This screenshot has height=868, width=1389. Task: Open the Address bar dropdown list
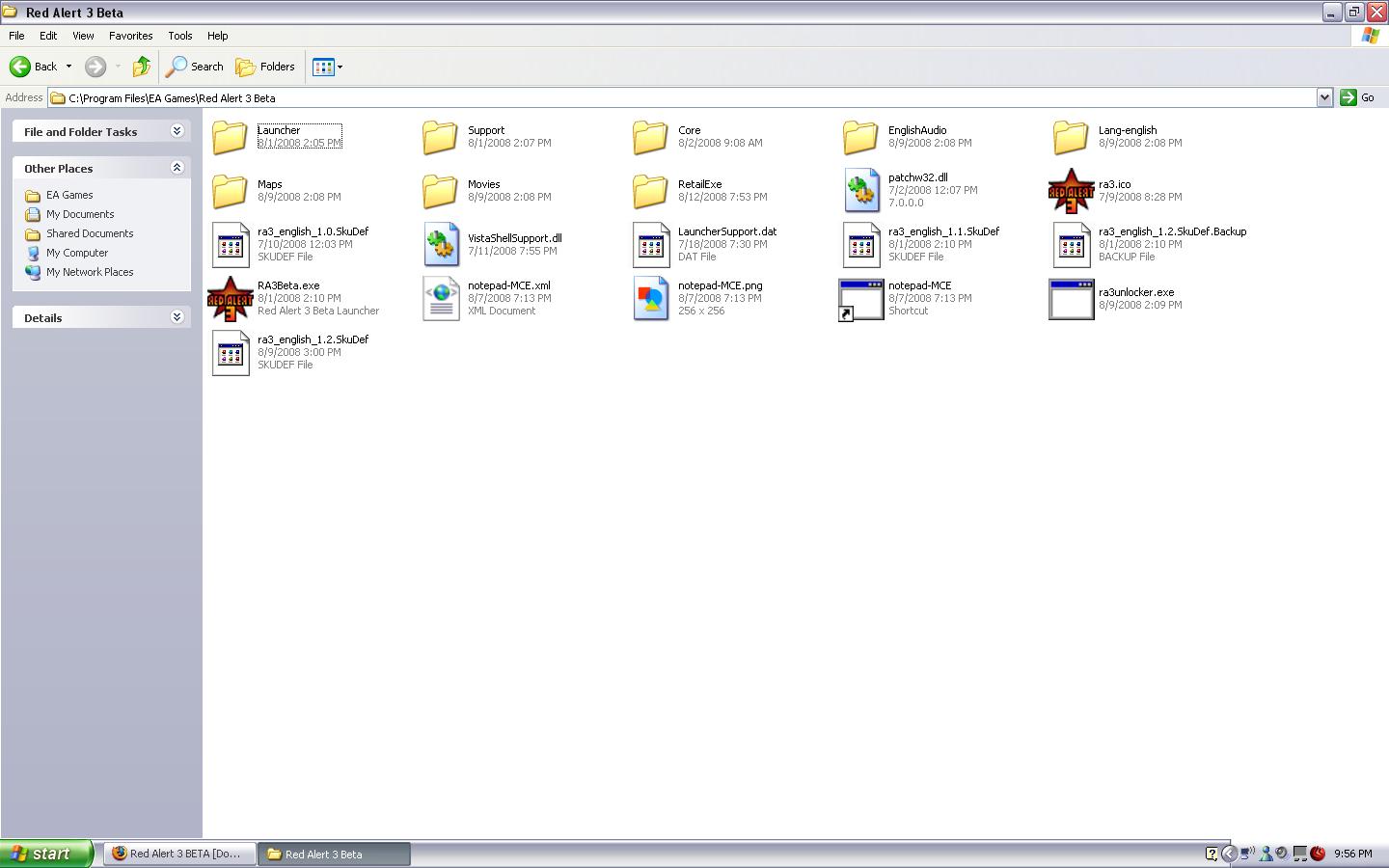point(1324,97)
